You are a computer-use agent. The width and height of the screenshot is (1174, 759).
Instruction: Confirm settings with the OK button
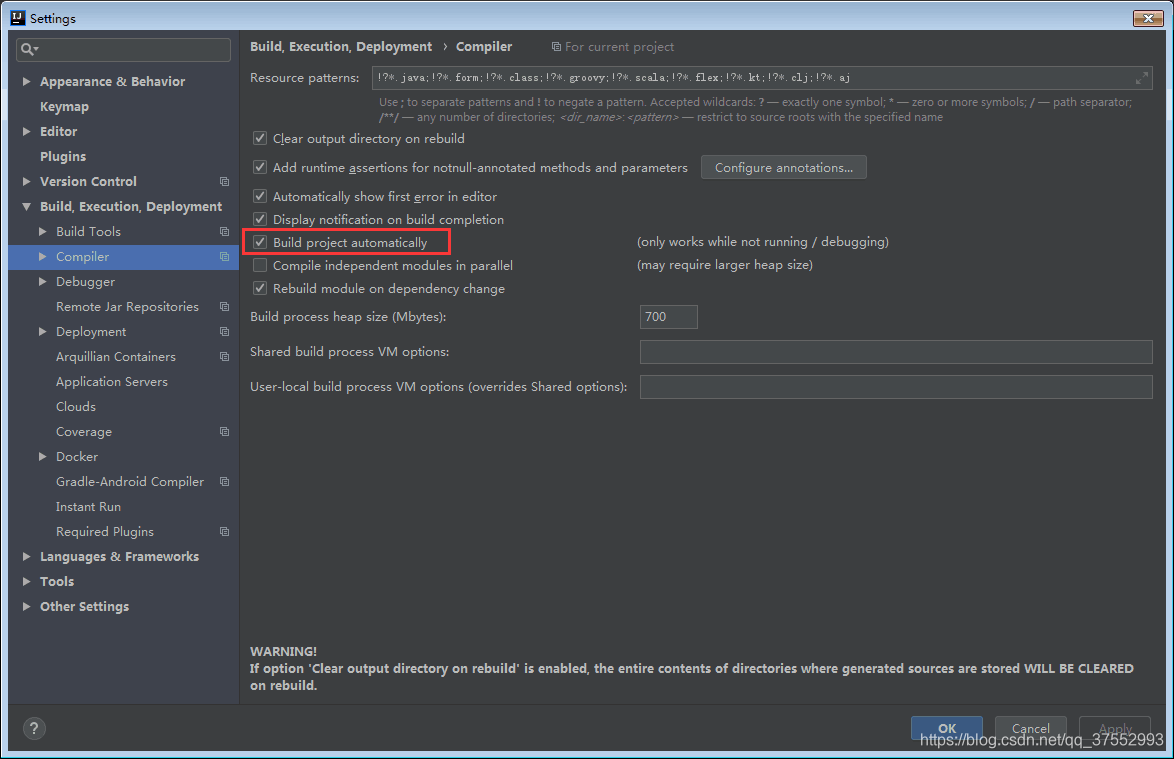coord(946,728)
